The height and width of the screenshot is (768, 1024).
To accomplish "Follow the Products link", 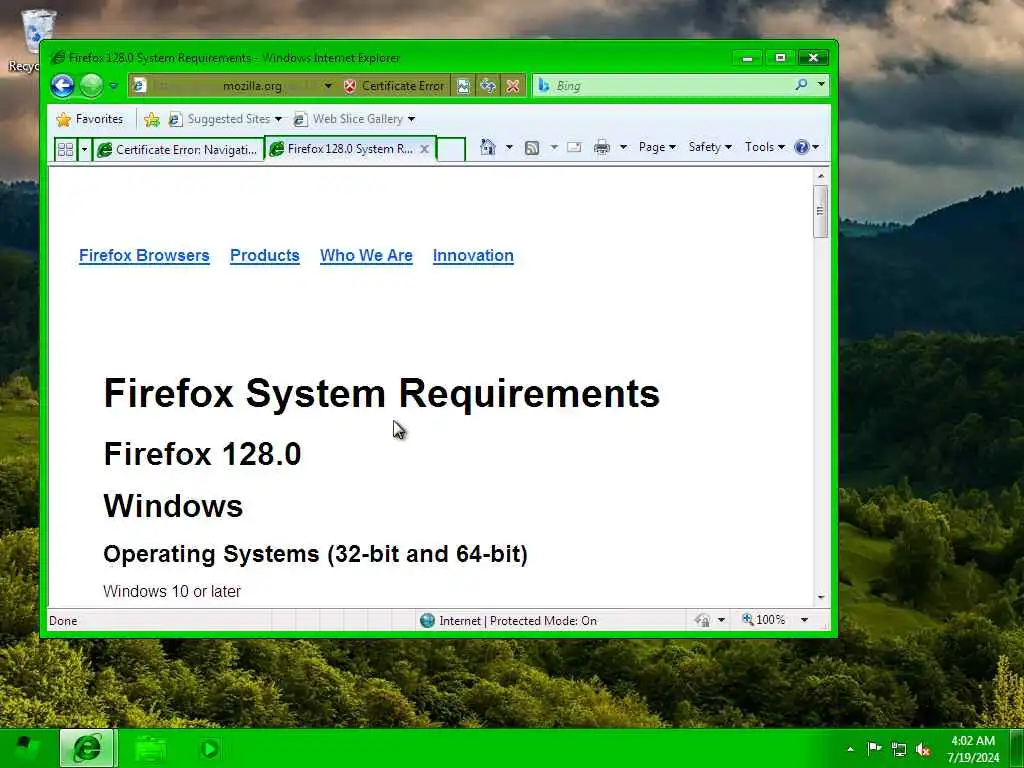I will pyautogui.click(x=264, y=255).
